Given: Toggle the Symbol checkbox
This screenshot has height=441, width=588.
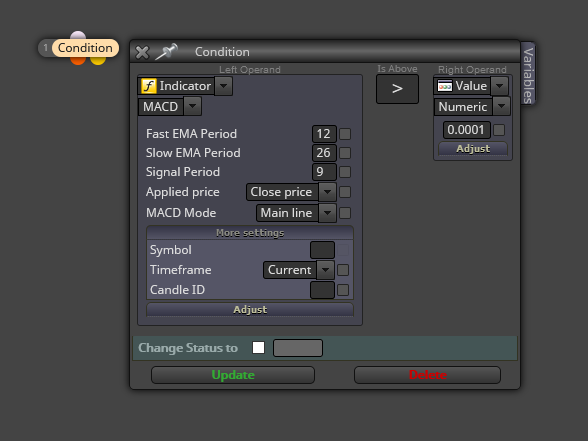Looking at the screenshot, I should pos(343,250).
